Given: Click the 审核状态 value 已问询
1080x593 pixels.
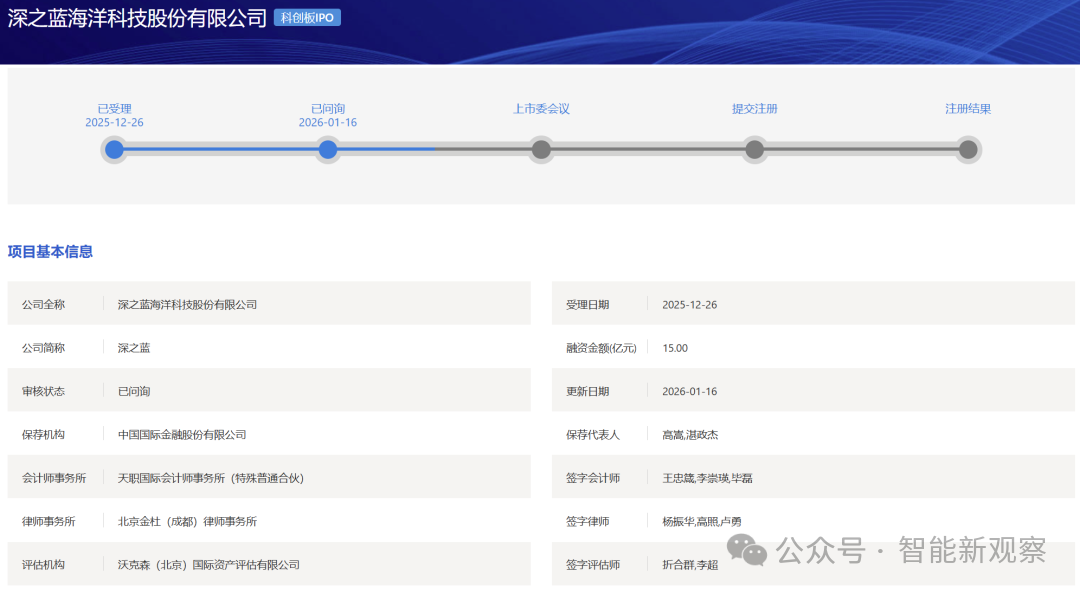Looking at the screenshot, I should click(x=134, y=391).
